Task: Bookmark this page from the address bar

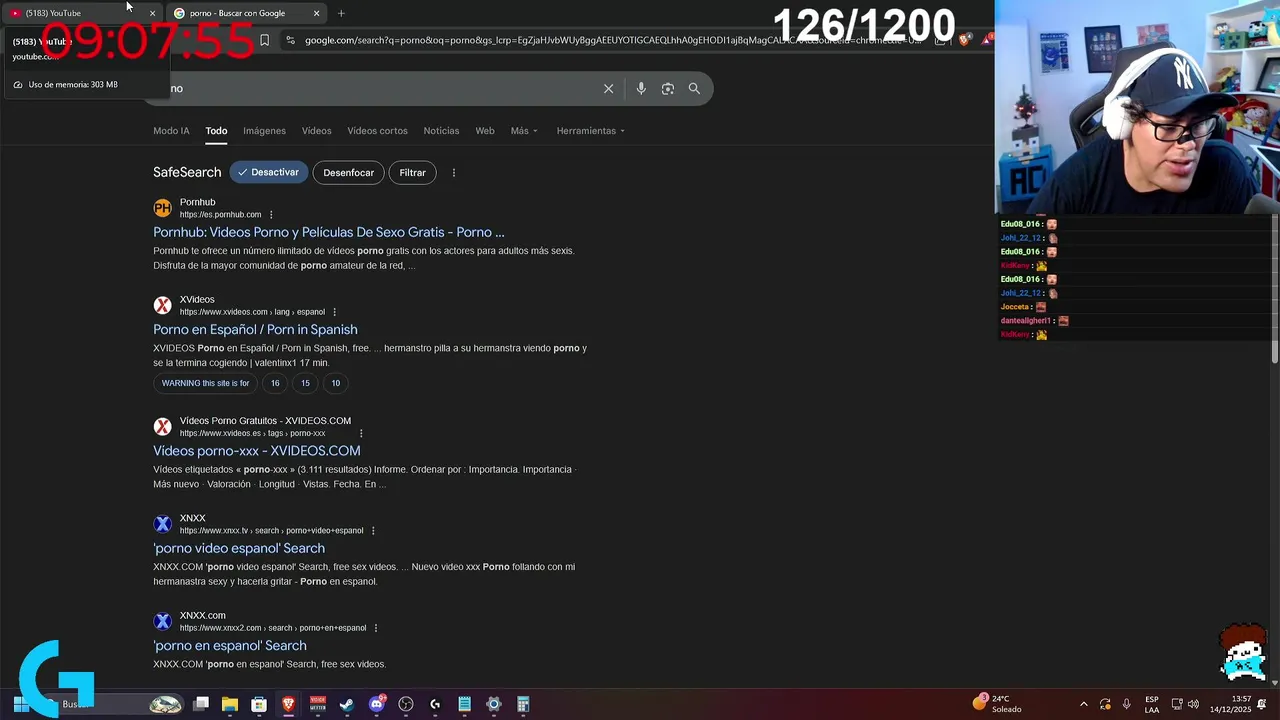Action: point(264,40)
